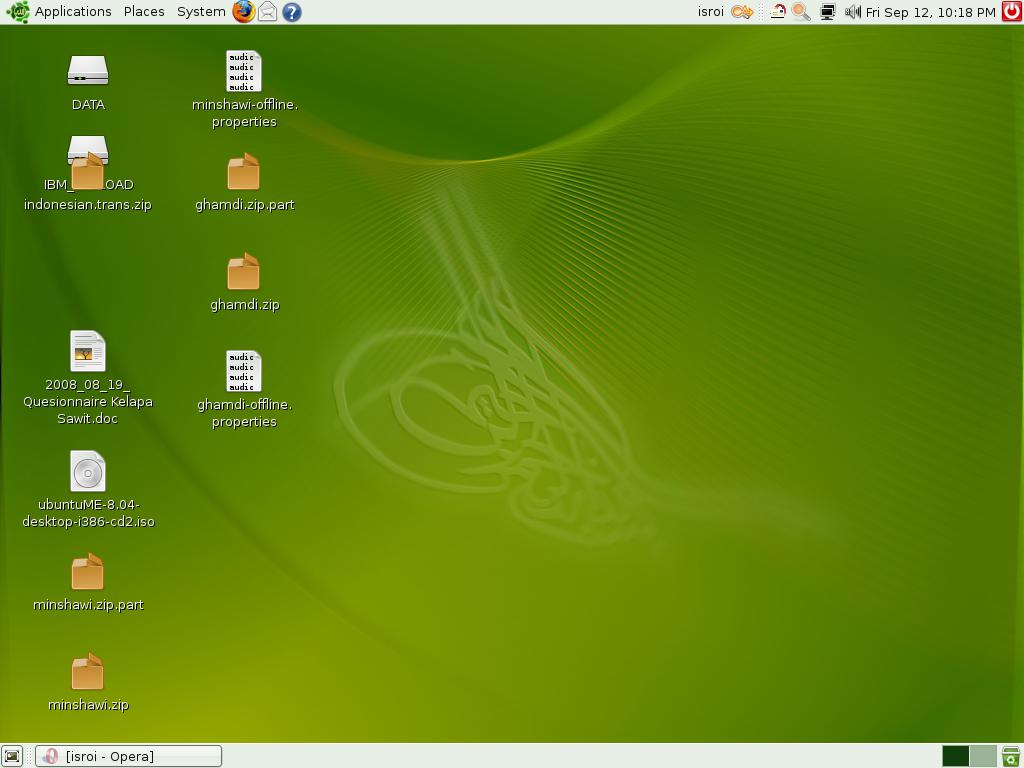This screenshot has width=1024, height=768.
Task: Open the search magnifier icon in the panel
Action: click(x=801, y=12)
